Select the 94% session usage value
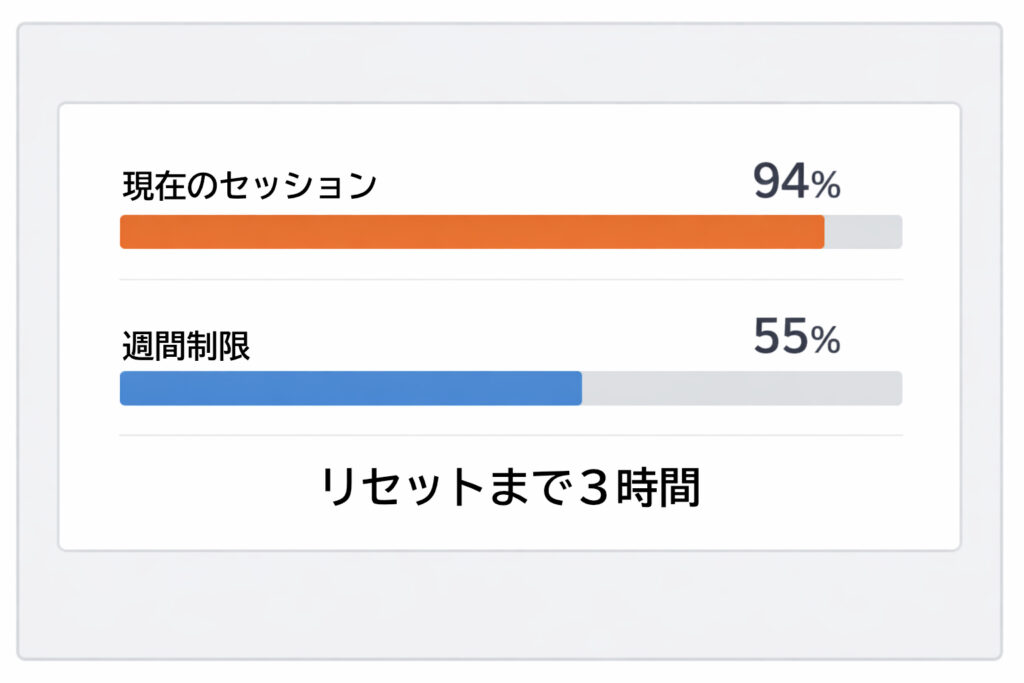This screenshot has height=683, width=1024. pos(795,182)
